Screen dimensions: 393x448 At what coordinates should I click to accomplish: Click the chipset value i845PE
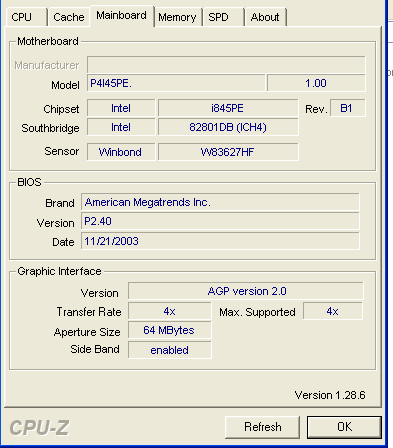coord(228,108)
